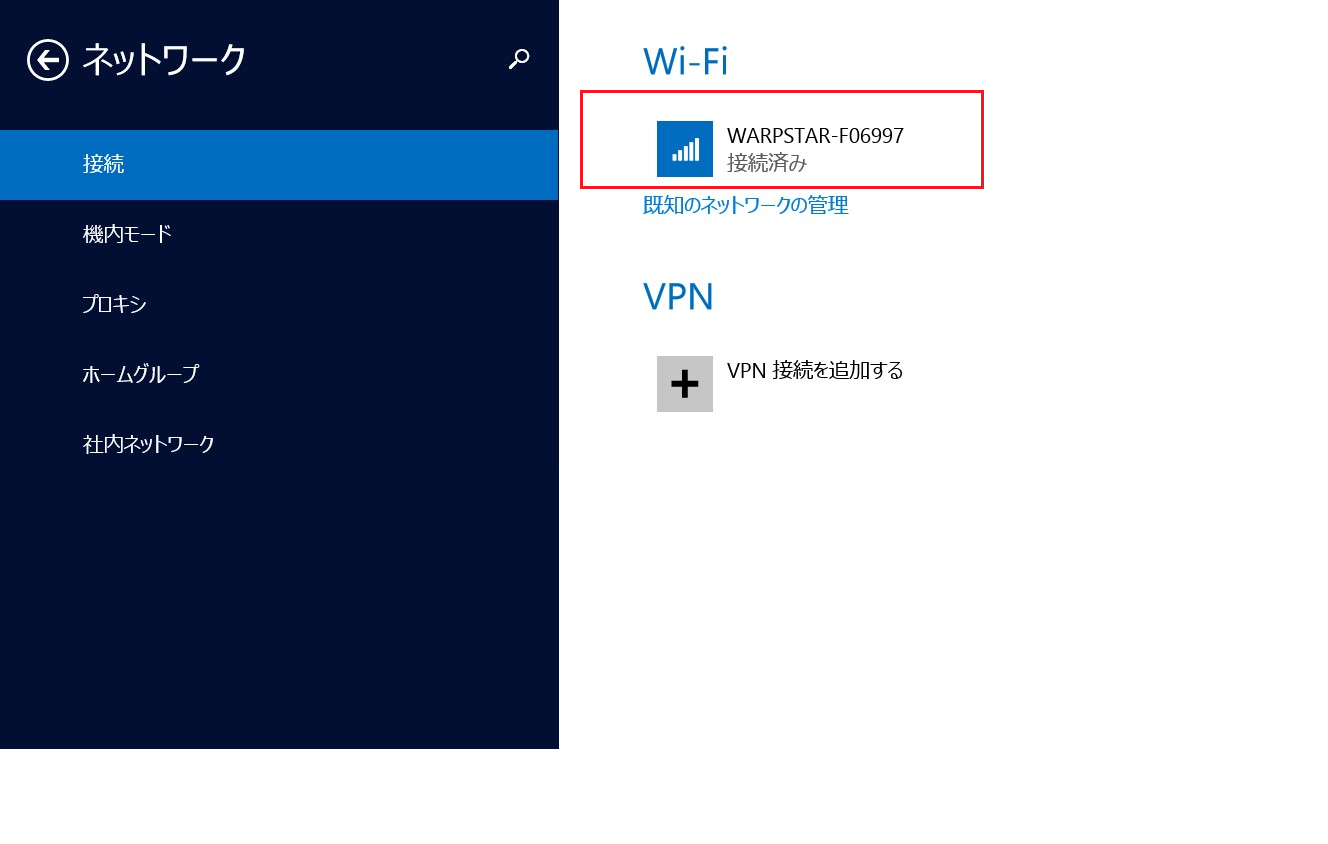Open search with the magnifier icon
The image size is (1328, 844).
click(519, 59)
